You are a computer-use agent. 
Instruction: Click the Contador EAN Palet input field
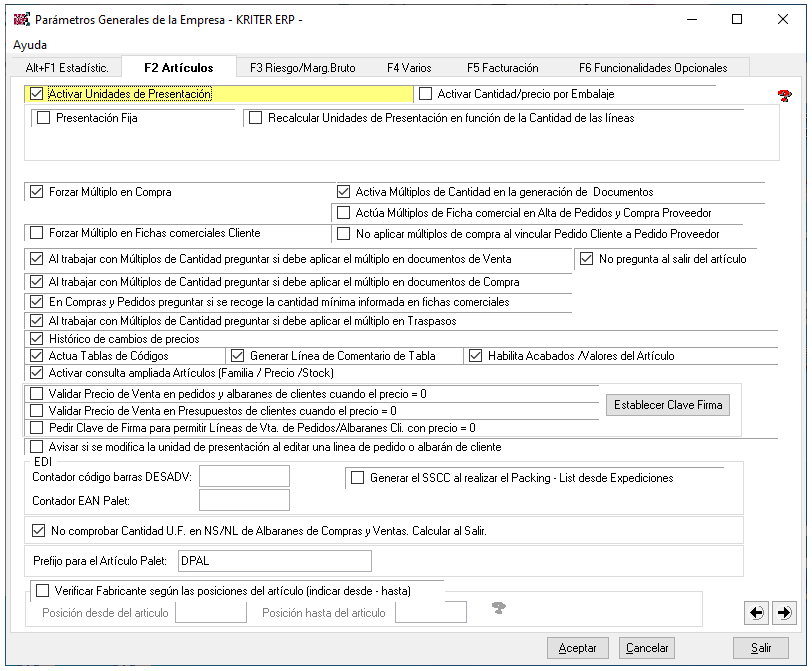244,500
